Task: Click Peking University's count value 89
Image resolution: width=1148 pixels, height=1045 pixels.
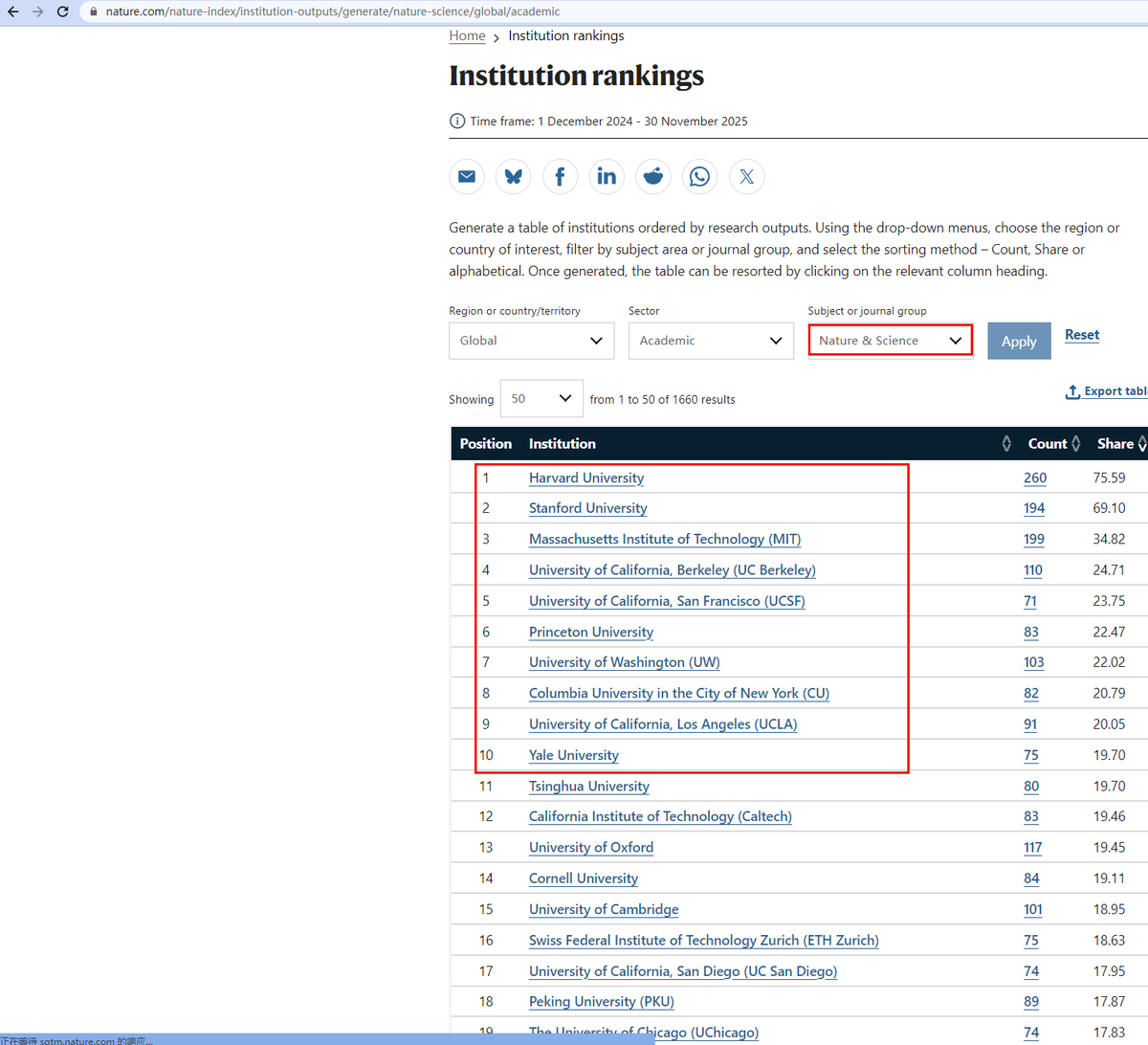Action: pos(1031,1002)
